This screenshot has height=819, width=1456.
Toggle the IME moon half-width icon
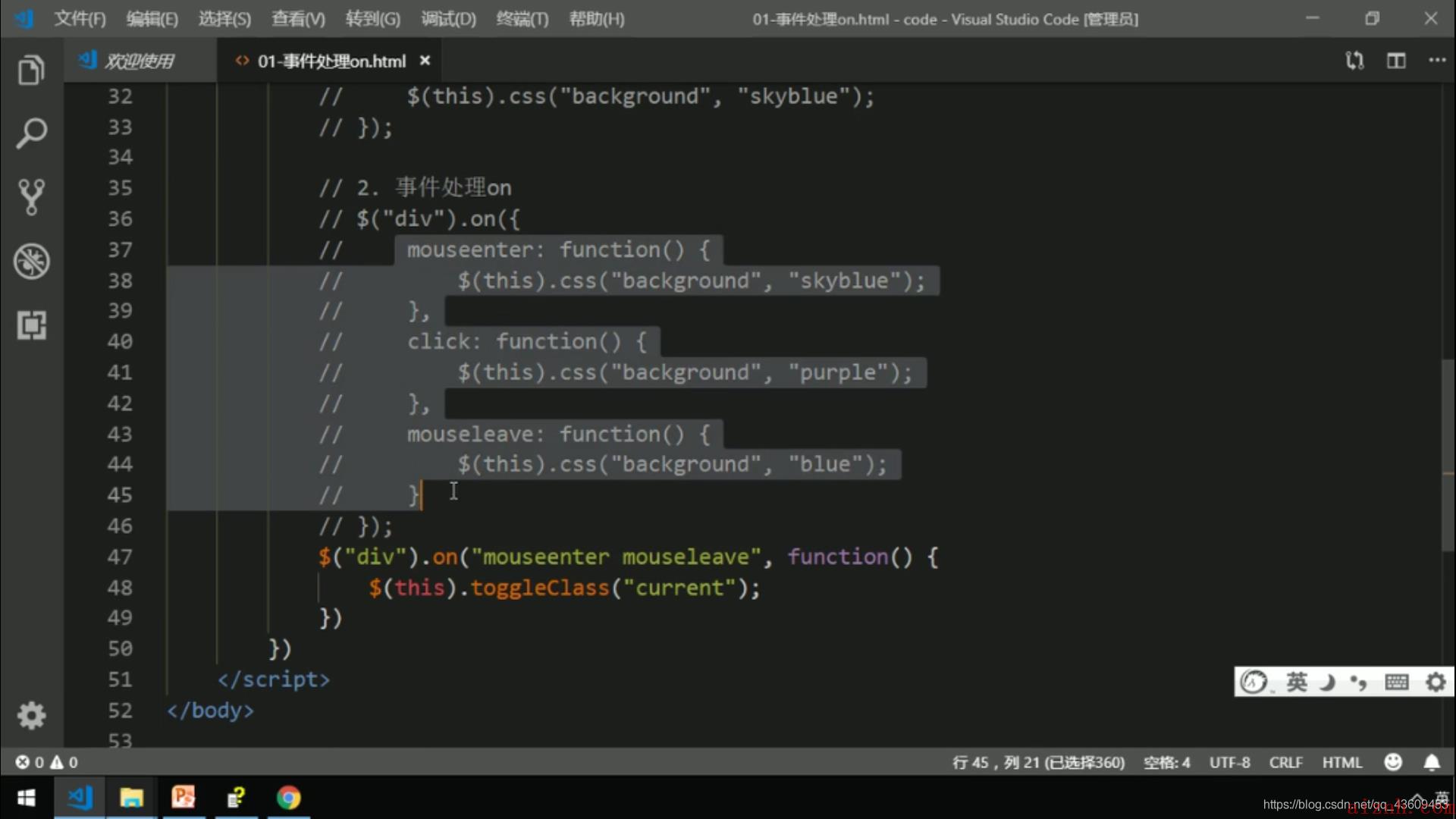tap(1327, 682)
